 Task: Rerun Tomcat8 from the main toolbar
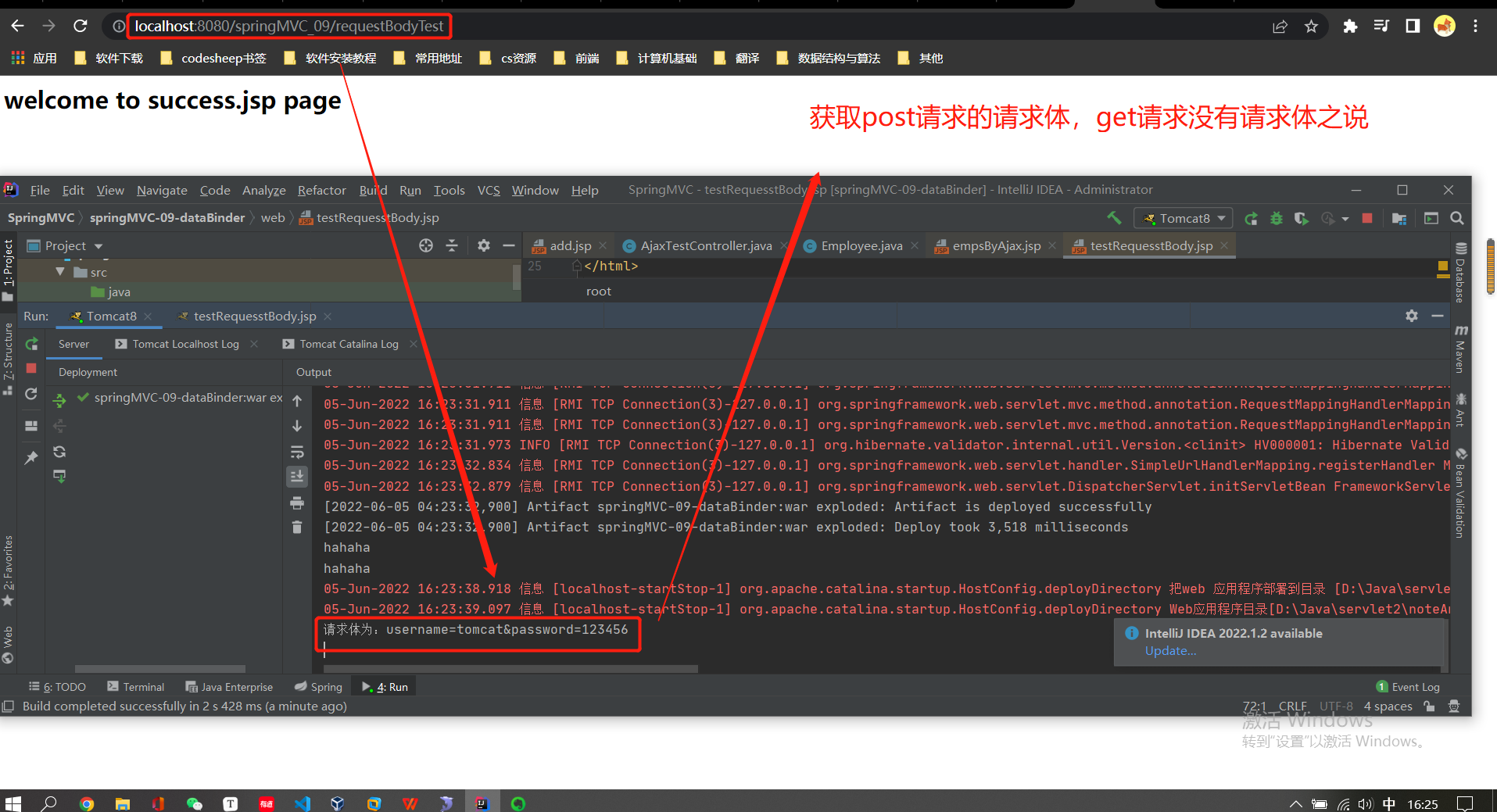click(1251, 218)
